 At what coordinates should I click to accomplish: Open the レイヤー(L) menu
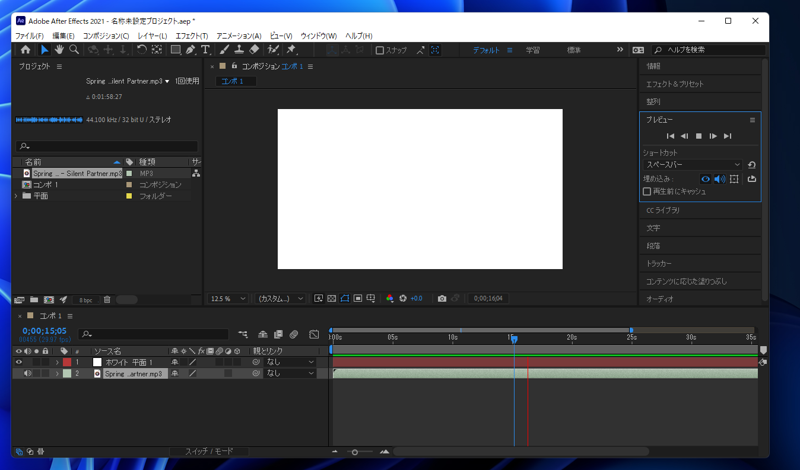pyautogui.click(x=152, y=36)
